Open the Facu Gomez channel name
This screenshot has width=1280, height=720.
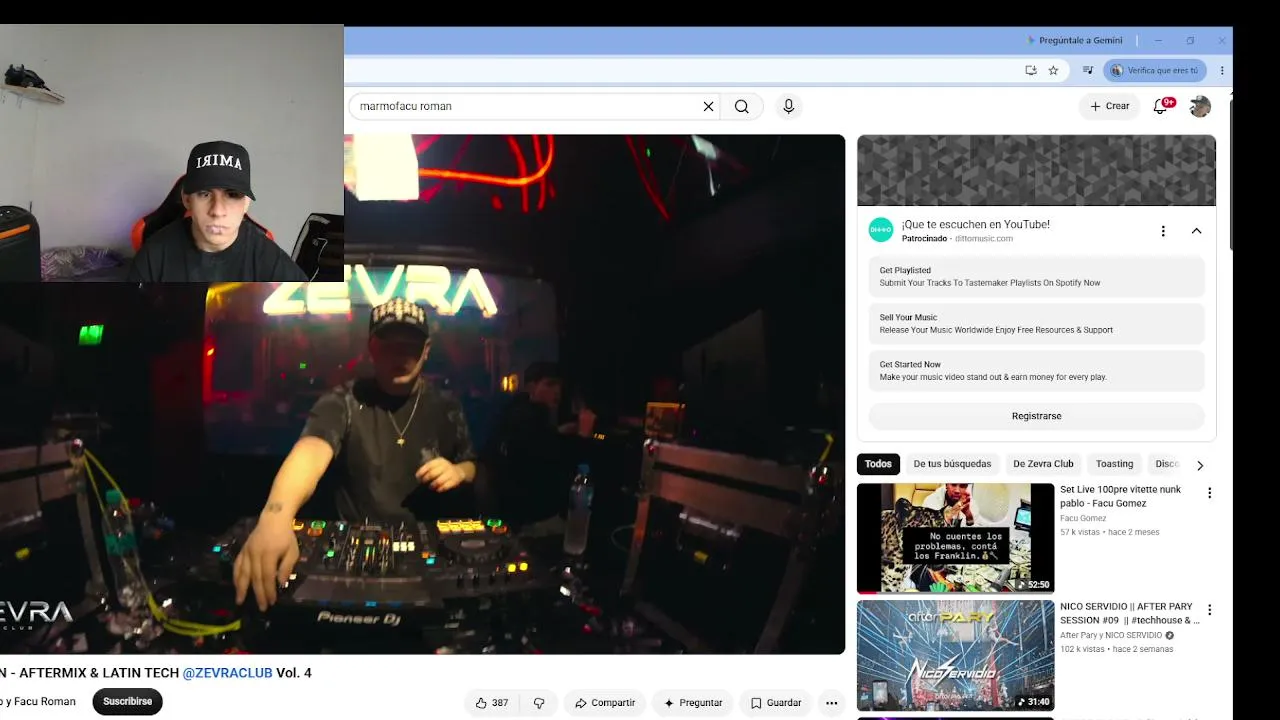1083,518
